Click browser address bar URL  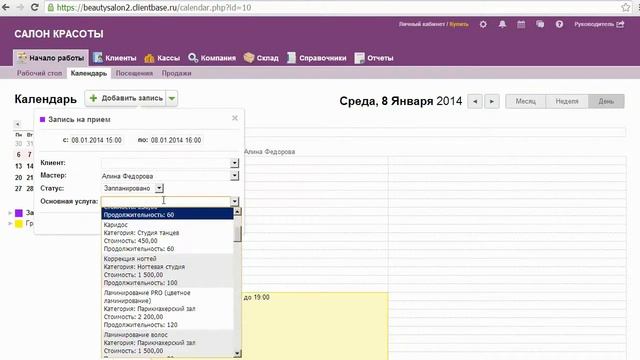click(154, 7)
